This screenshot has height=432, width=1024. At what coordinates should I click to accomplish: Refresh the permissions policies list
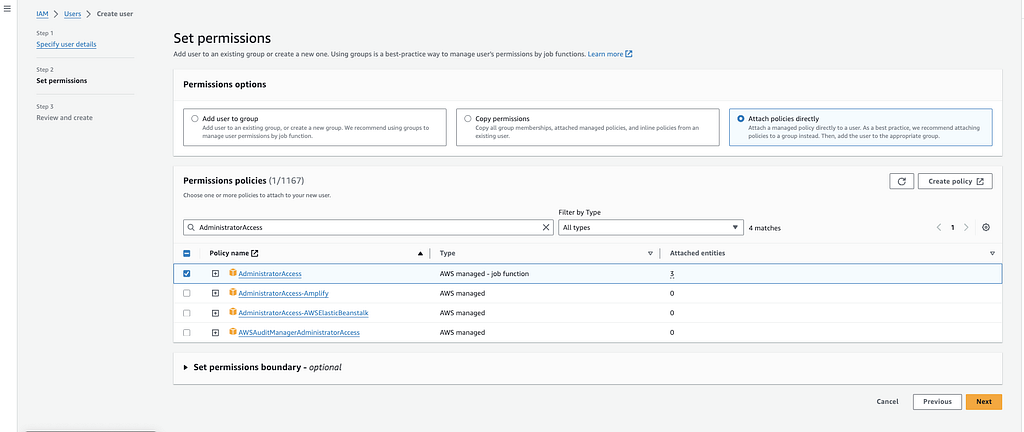901,181
